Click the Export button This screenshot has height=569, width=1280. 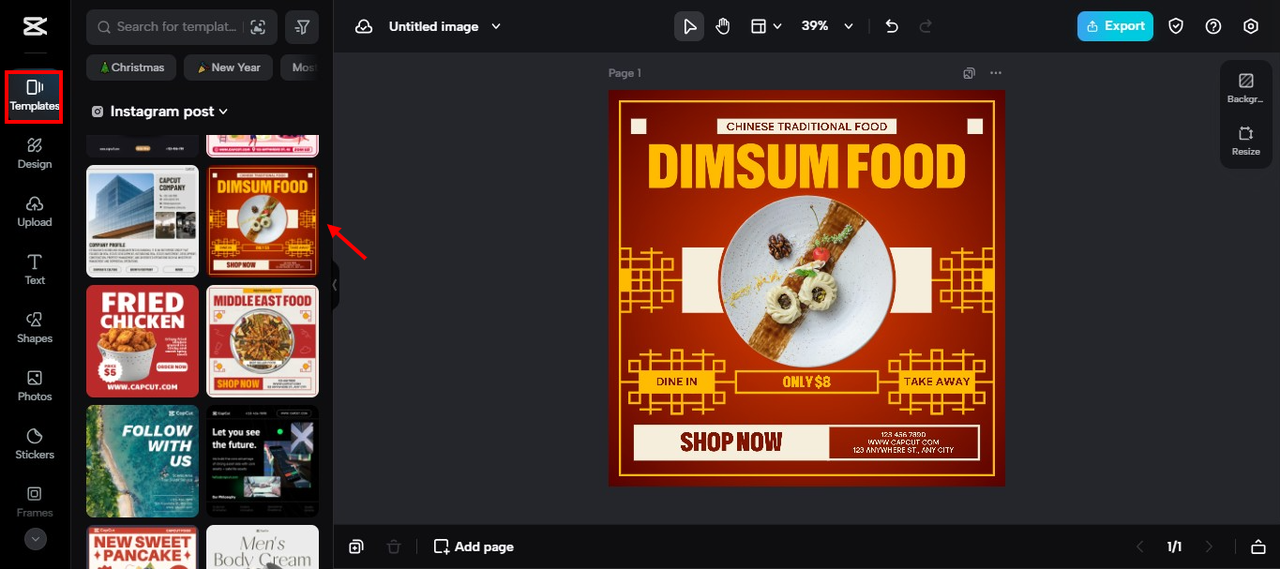1115,26
